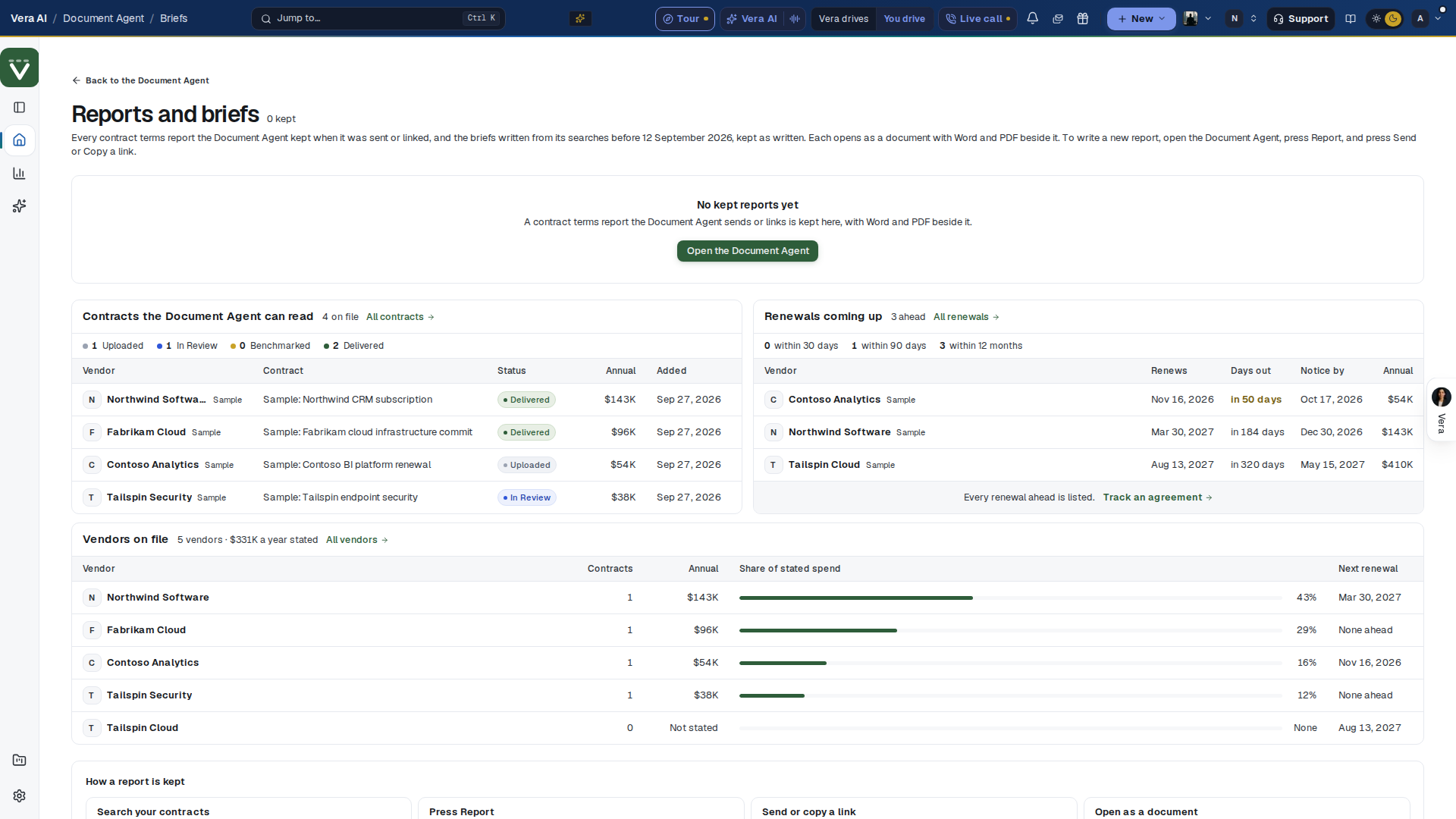Click Delivered status for Northwind CRM subscription

526,400
